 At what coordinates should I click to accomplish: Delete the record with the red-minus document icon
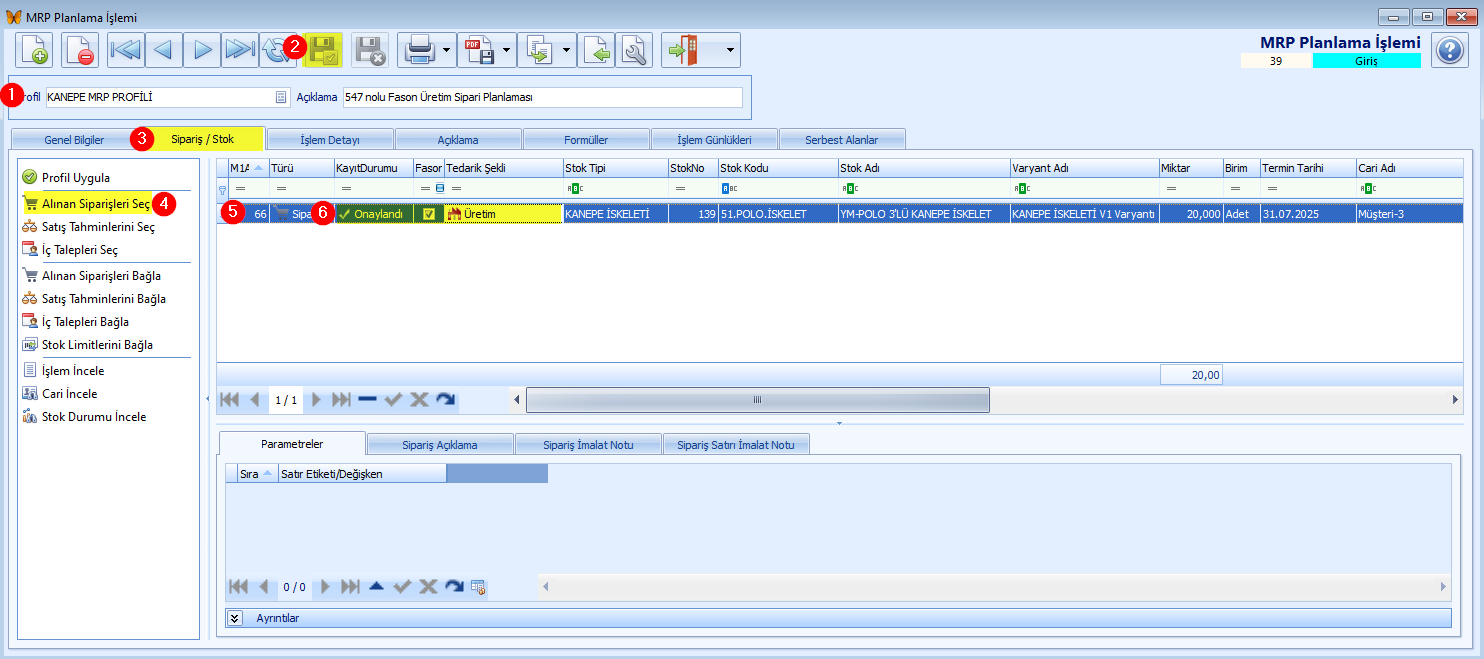(x=80, y=49)
